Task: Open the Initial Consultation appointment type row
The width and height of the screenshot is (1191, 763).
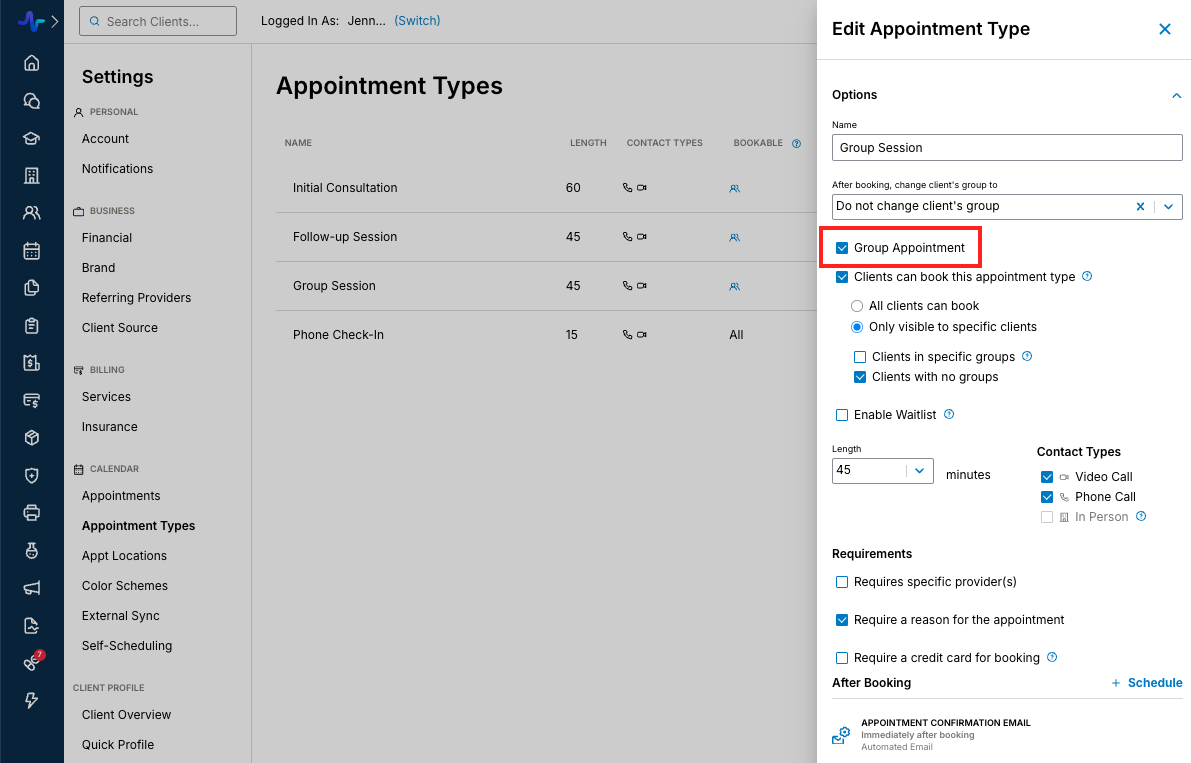Action: click(x=546, y=188)
